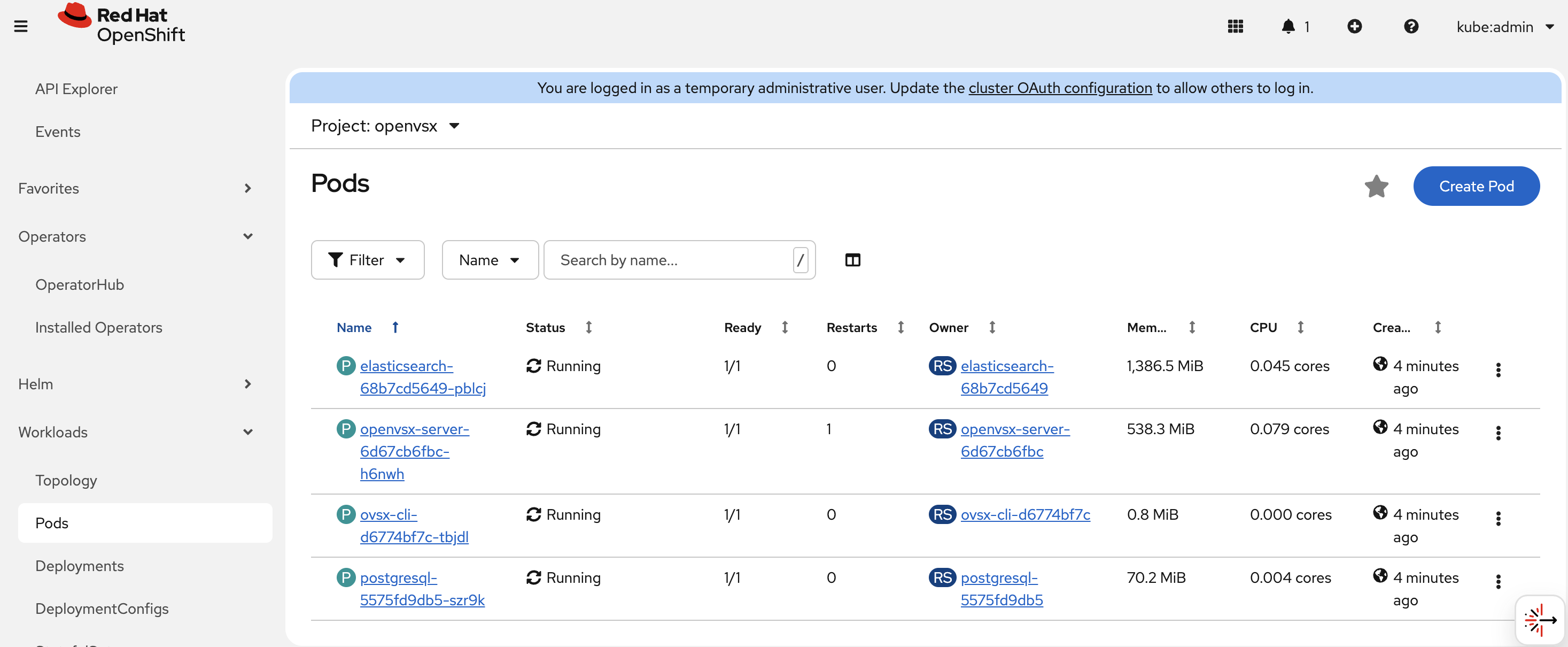Open the Name search type dropdown

tap(490, 260)
